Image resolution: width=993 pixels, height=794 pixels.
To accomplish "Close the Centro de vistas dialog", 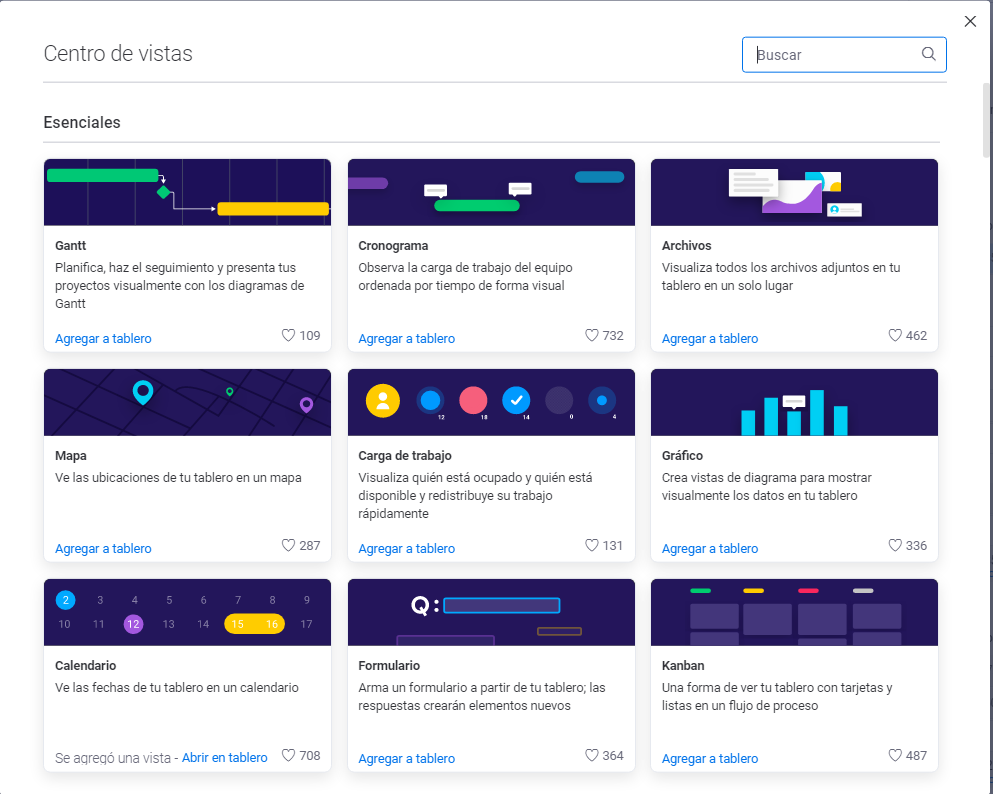I will tap(970, 21).
